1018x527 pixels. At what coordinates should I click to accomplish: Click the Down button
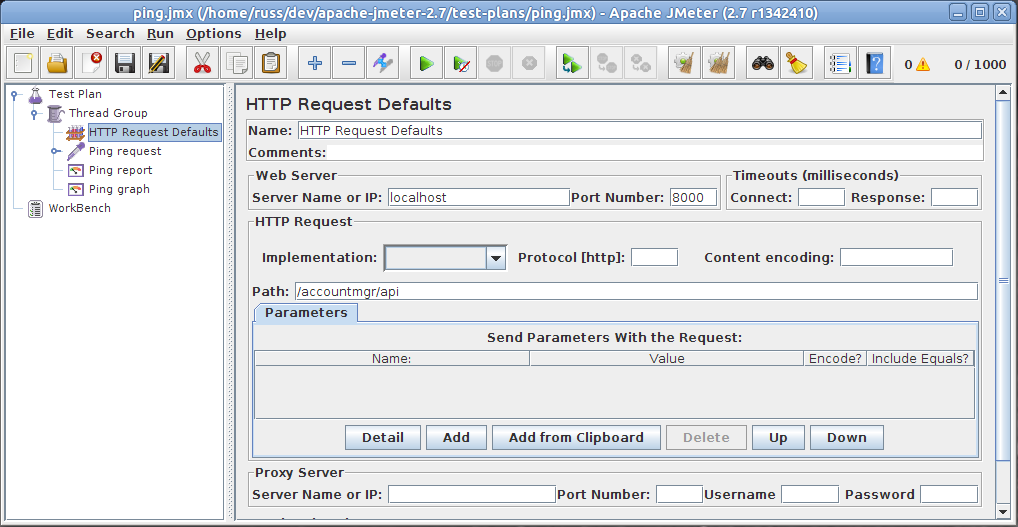coord(847,437)
